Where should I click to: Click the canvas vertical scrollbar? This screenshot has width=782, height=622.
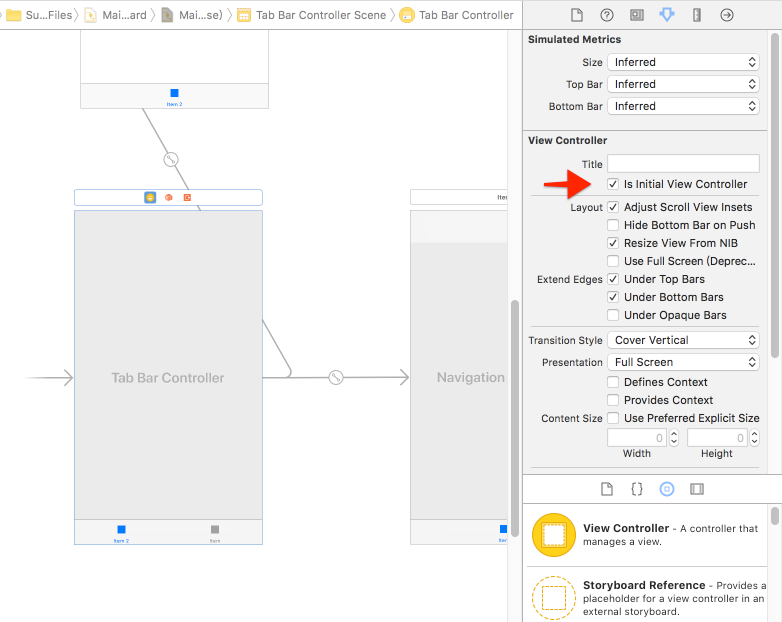tap(515, 418)
